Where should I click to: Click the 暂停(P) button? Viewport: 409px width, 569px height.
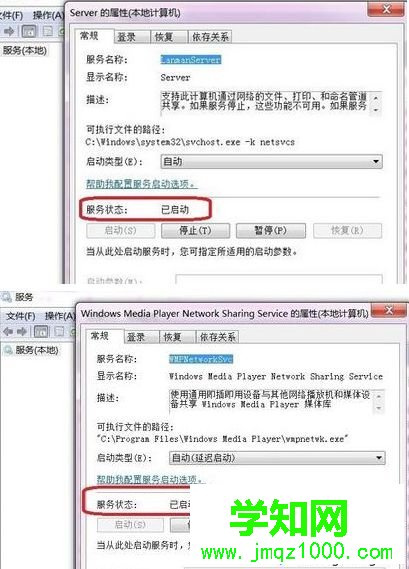[271, 230]
